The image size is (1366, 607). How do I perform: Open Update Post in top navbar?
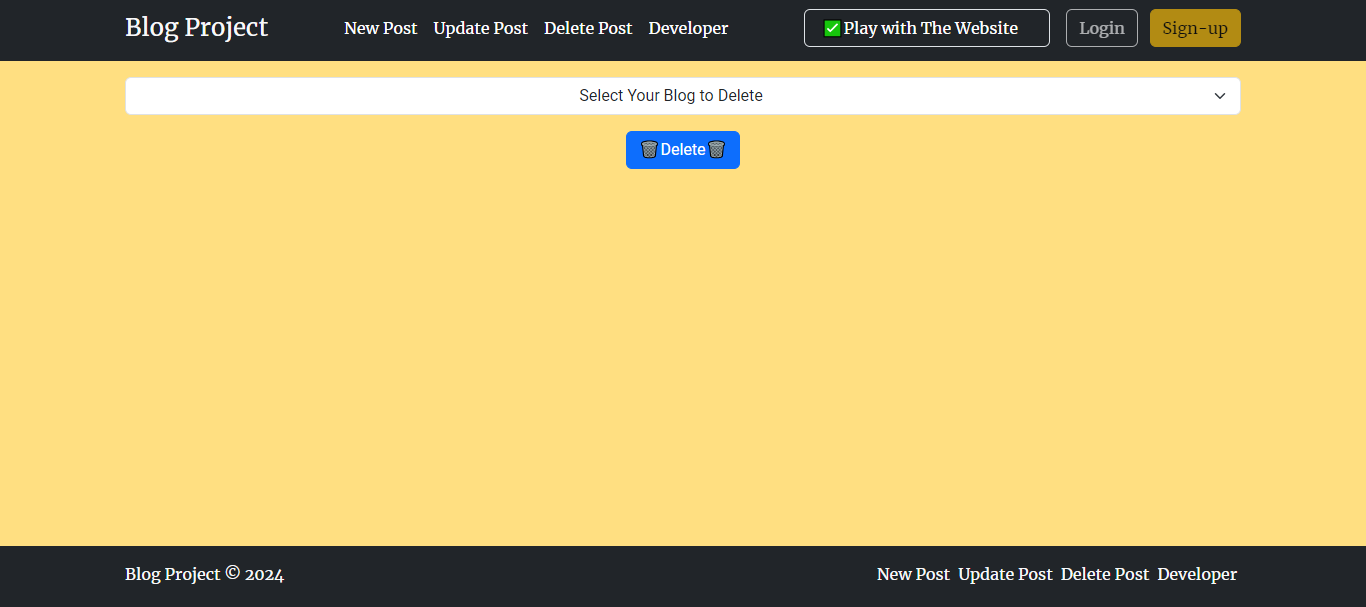[480, 28]
